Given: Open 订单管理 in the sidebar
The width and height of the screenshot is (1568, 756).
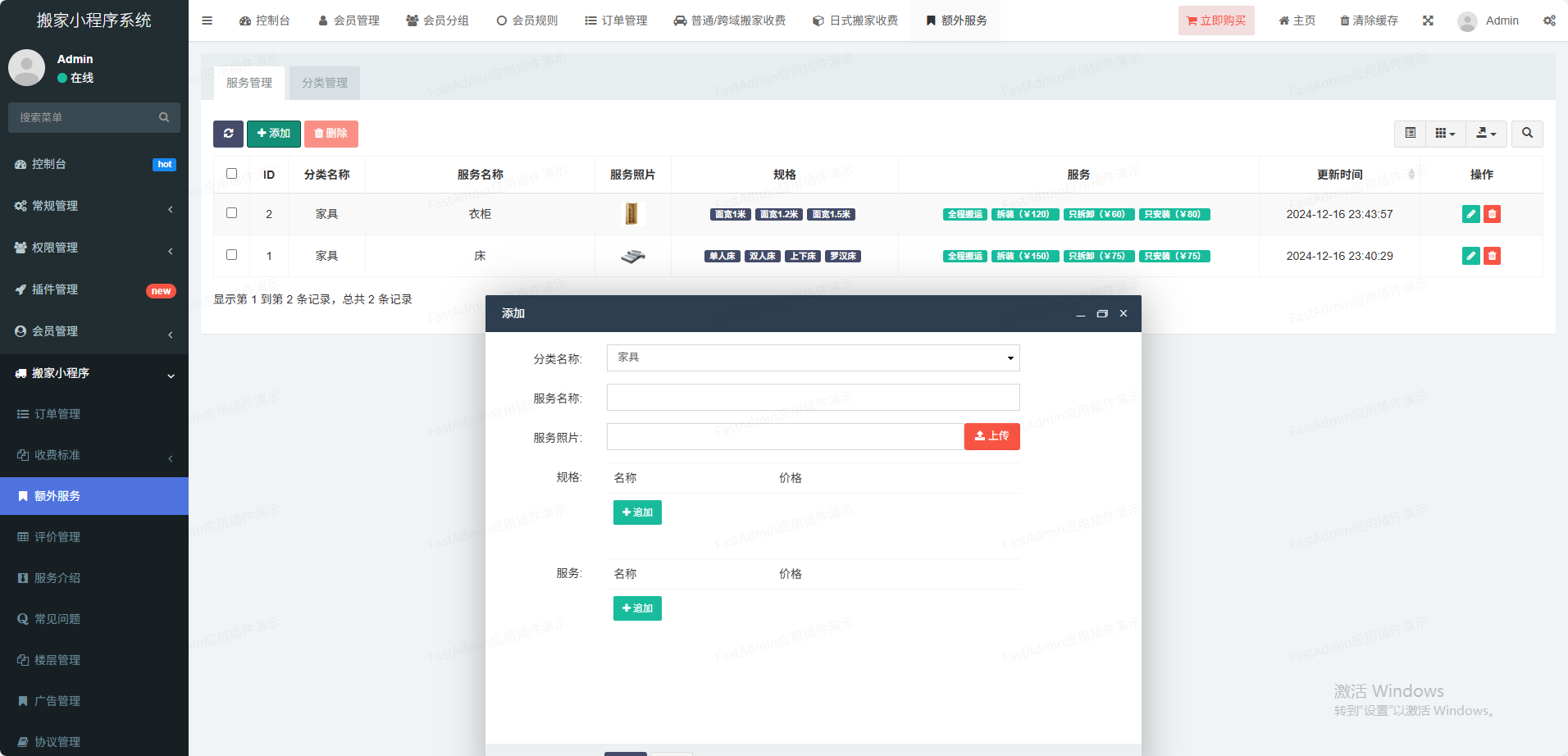Looking at the screenshot, I should pos(57,414).
